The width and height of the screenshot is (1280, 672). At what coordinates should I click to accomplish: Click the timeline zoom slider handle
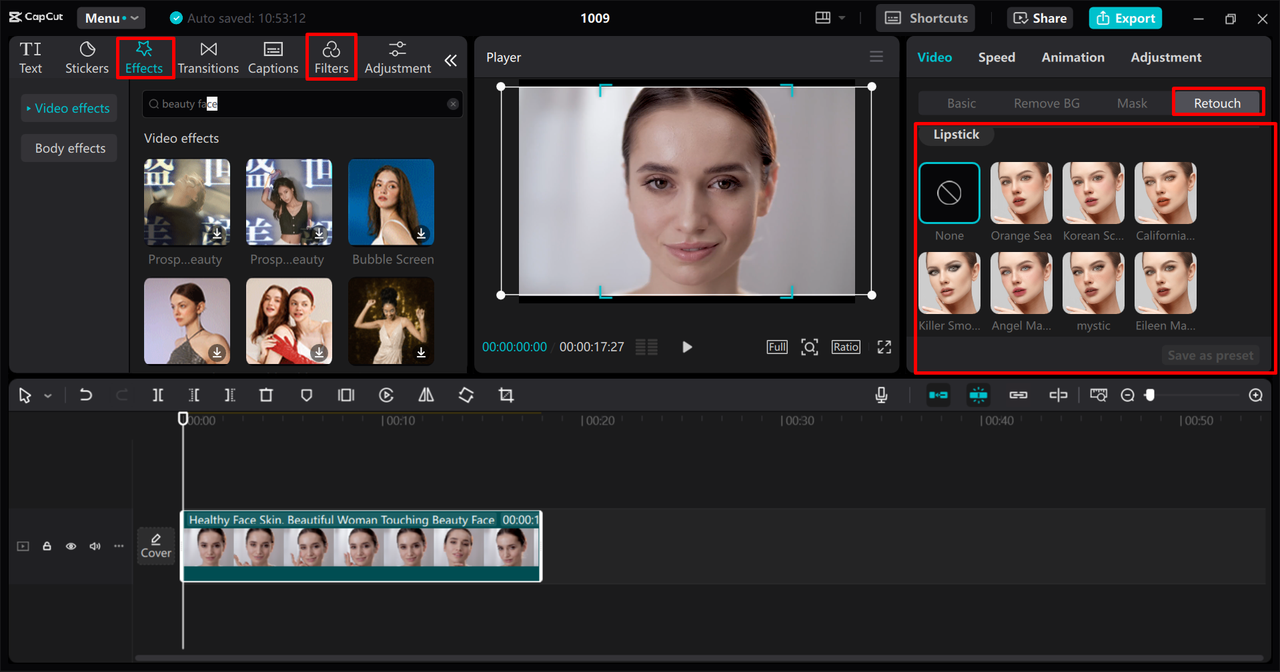1150,395
